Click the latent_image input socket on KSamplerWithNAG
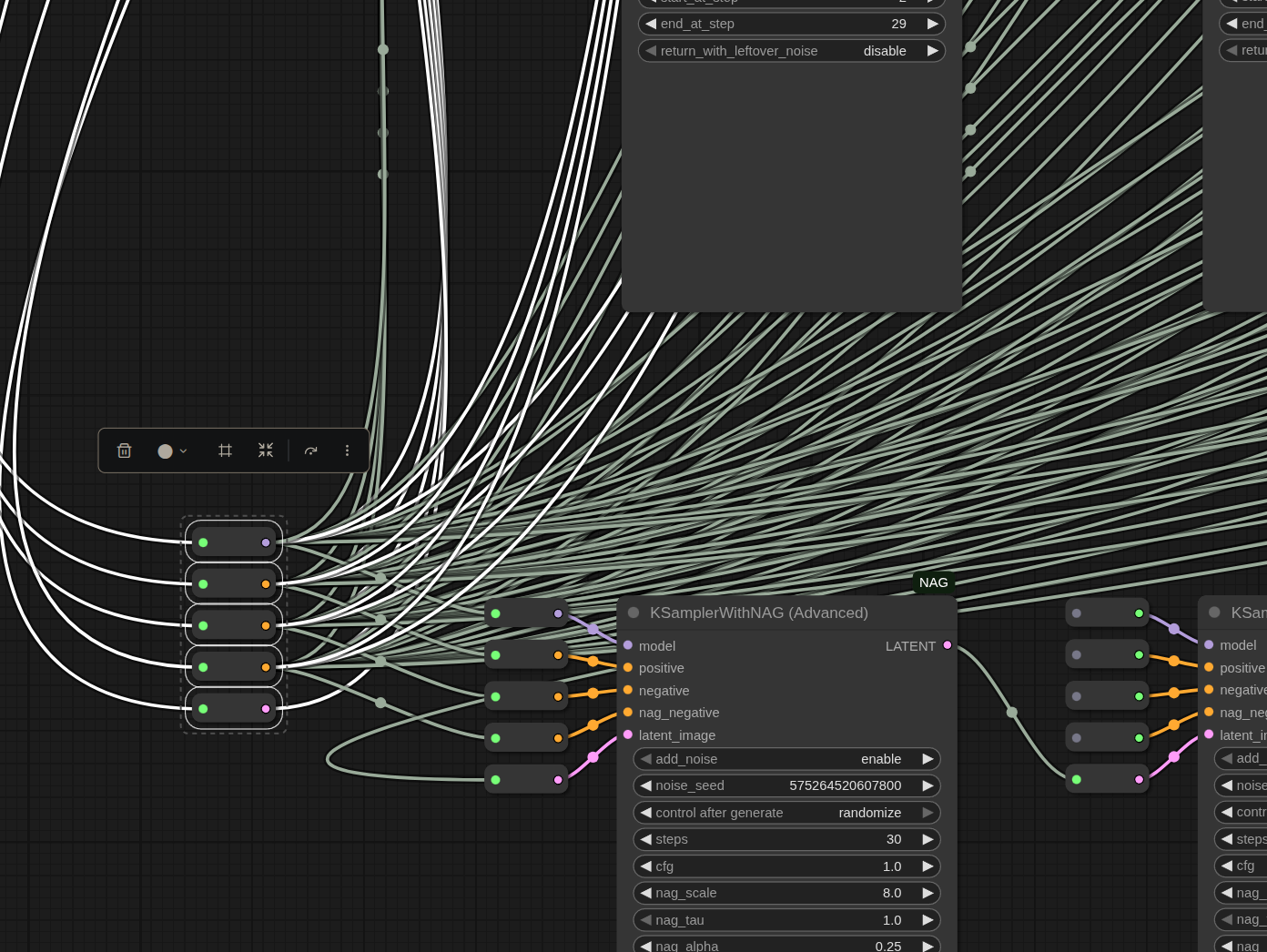 point(628,734)
